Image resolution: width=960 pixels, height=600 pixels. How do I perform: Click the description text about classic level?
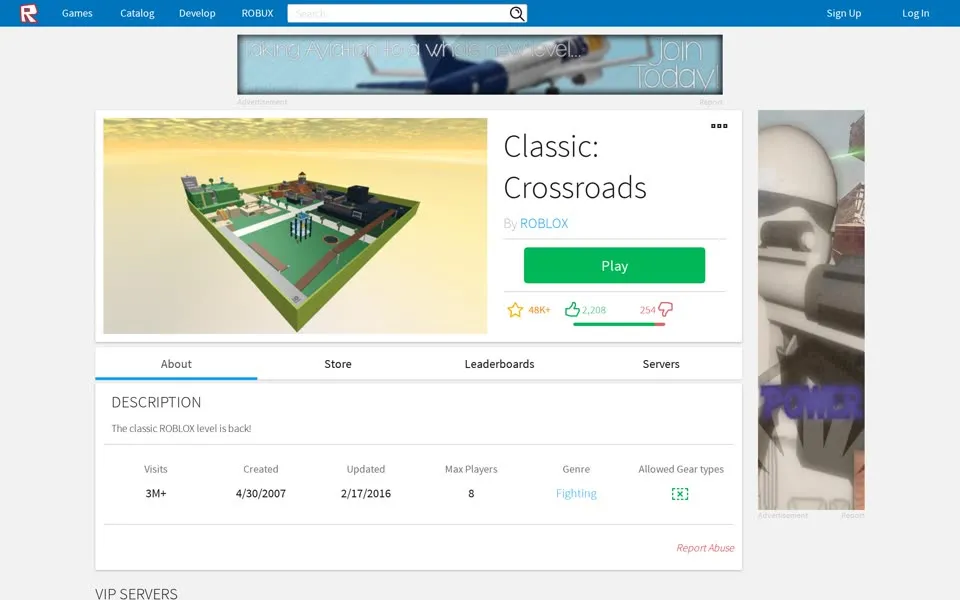tap(181, 429)
